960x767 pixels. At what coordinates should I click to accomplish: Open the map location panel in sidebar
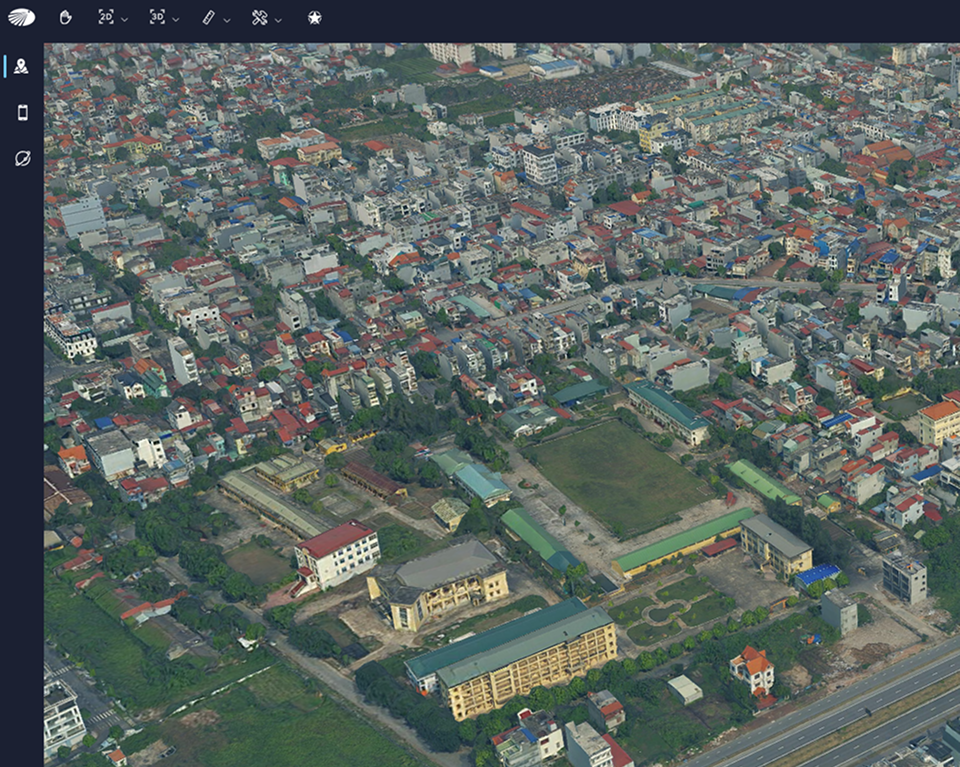[x=22, y=66]
